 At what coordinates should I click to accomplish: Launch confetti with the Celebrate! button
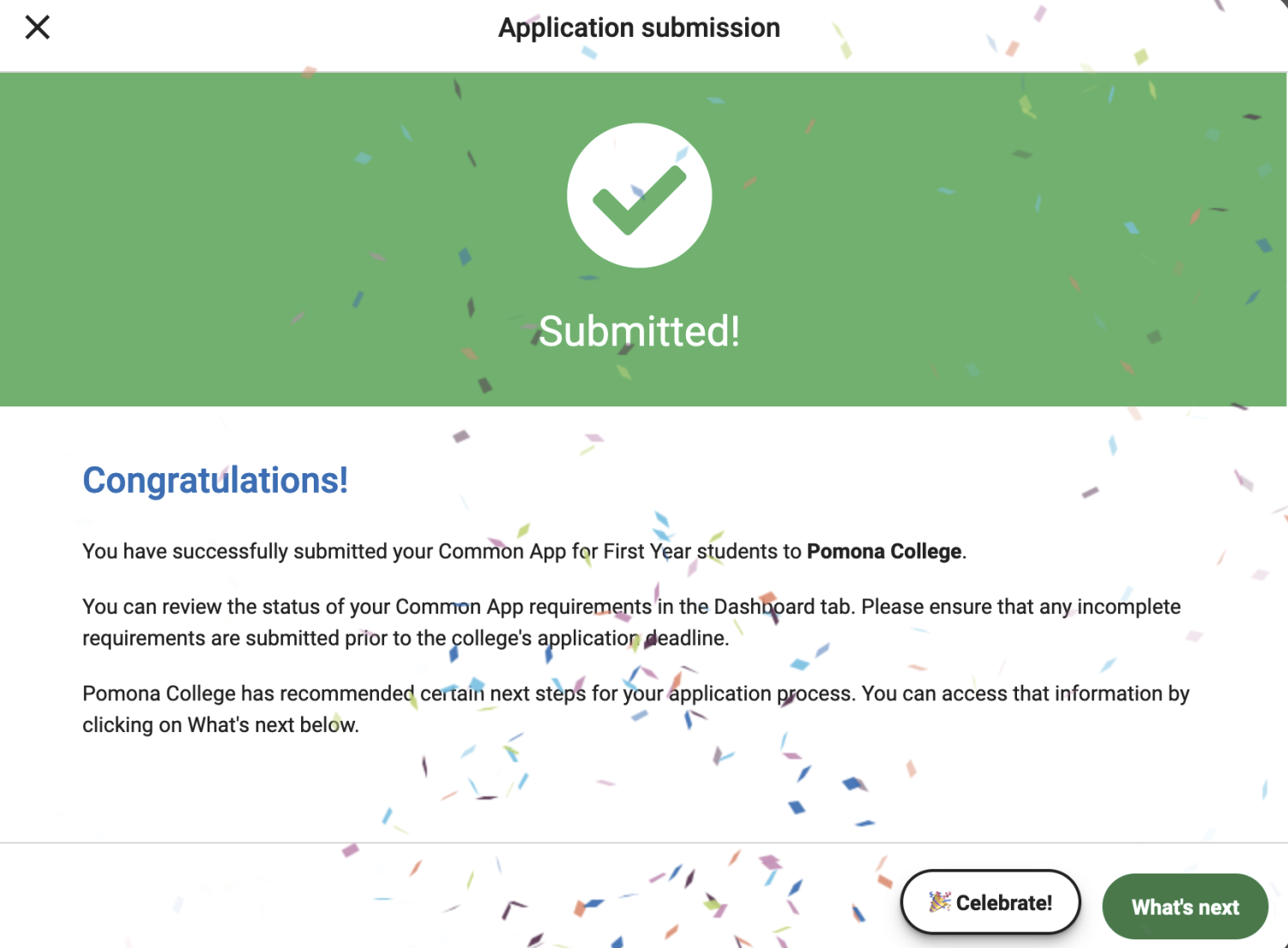[990, 902]
